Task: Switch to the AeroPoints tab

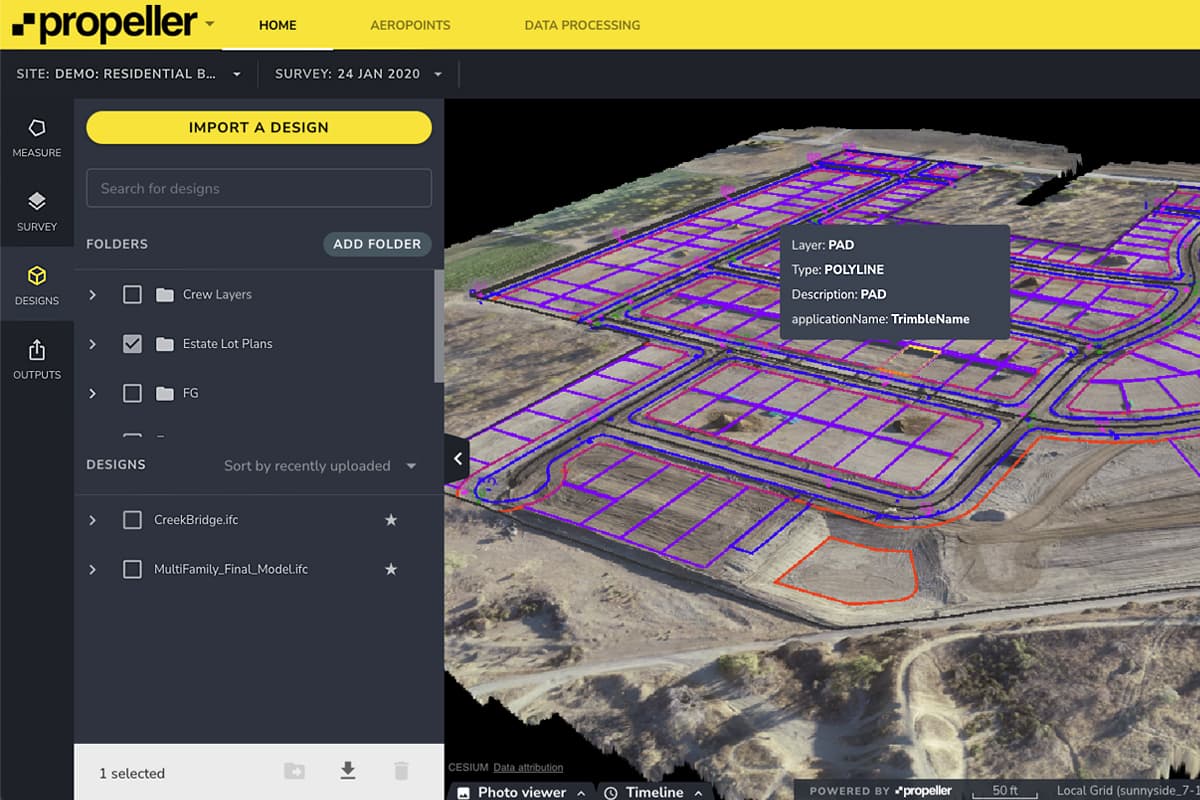Action: point(410,25)
